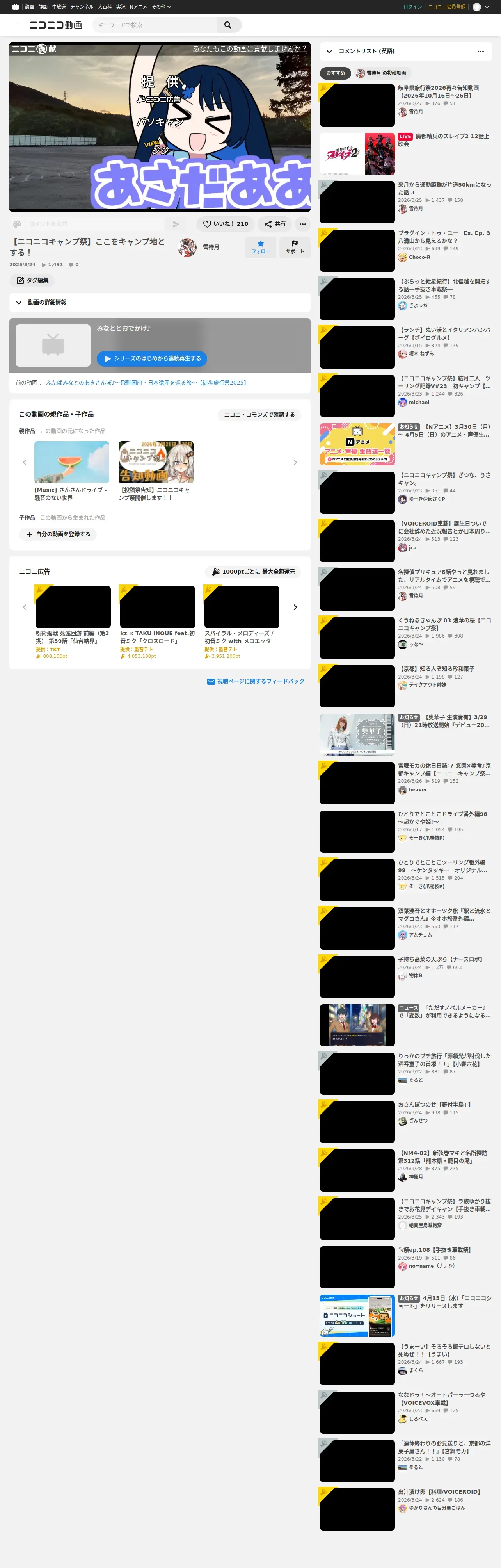Click ニコニ・コモンズで確認する button
Screen dimensions: 501x1568
tap(259, 415)
